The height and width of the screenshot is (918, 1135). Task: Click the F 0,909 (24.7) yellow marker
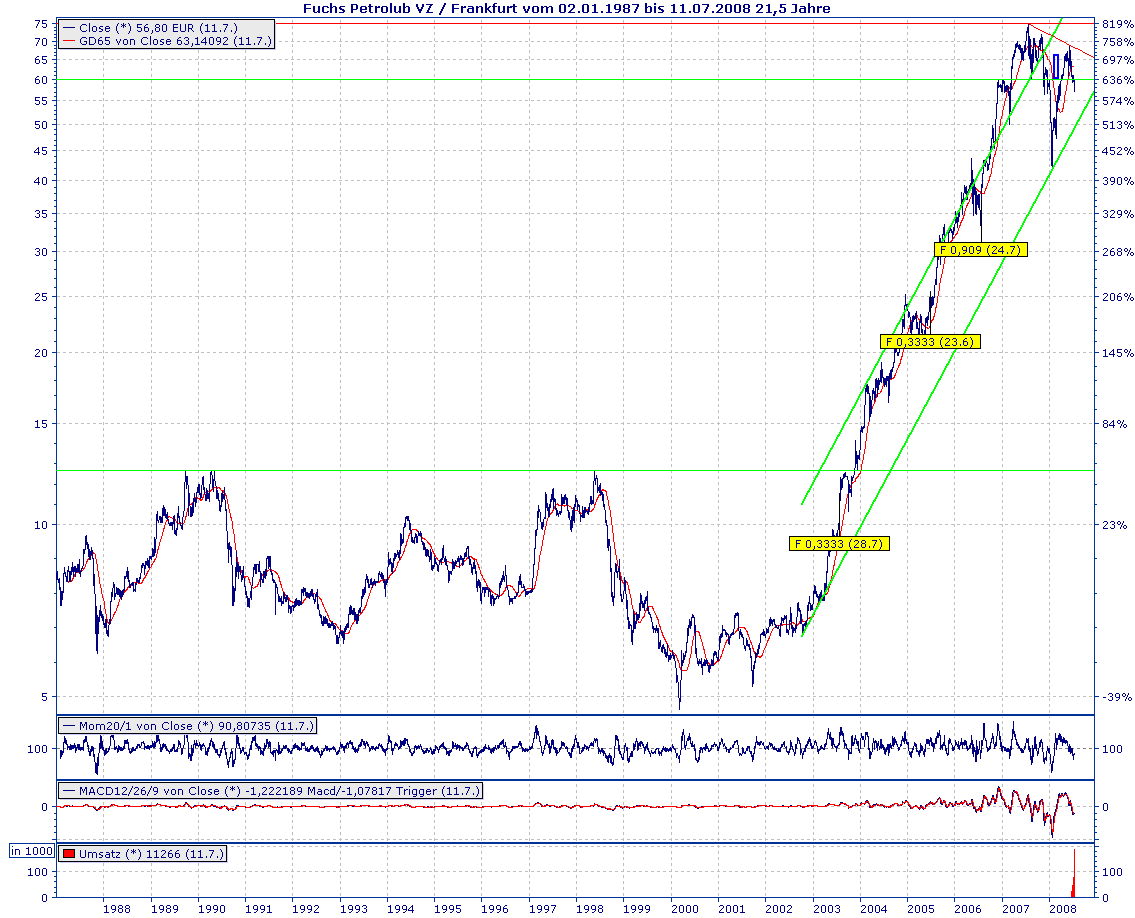[x=980, y=250]
